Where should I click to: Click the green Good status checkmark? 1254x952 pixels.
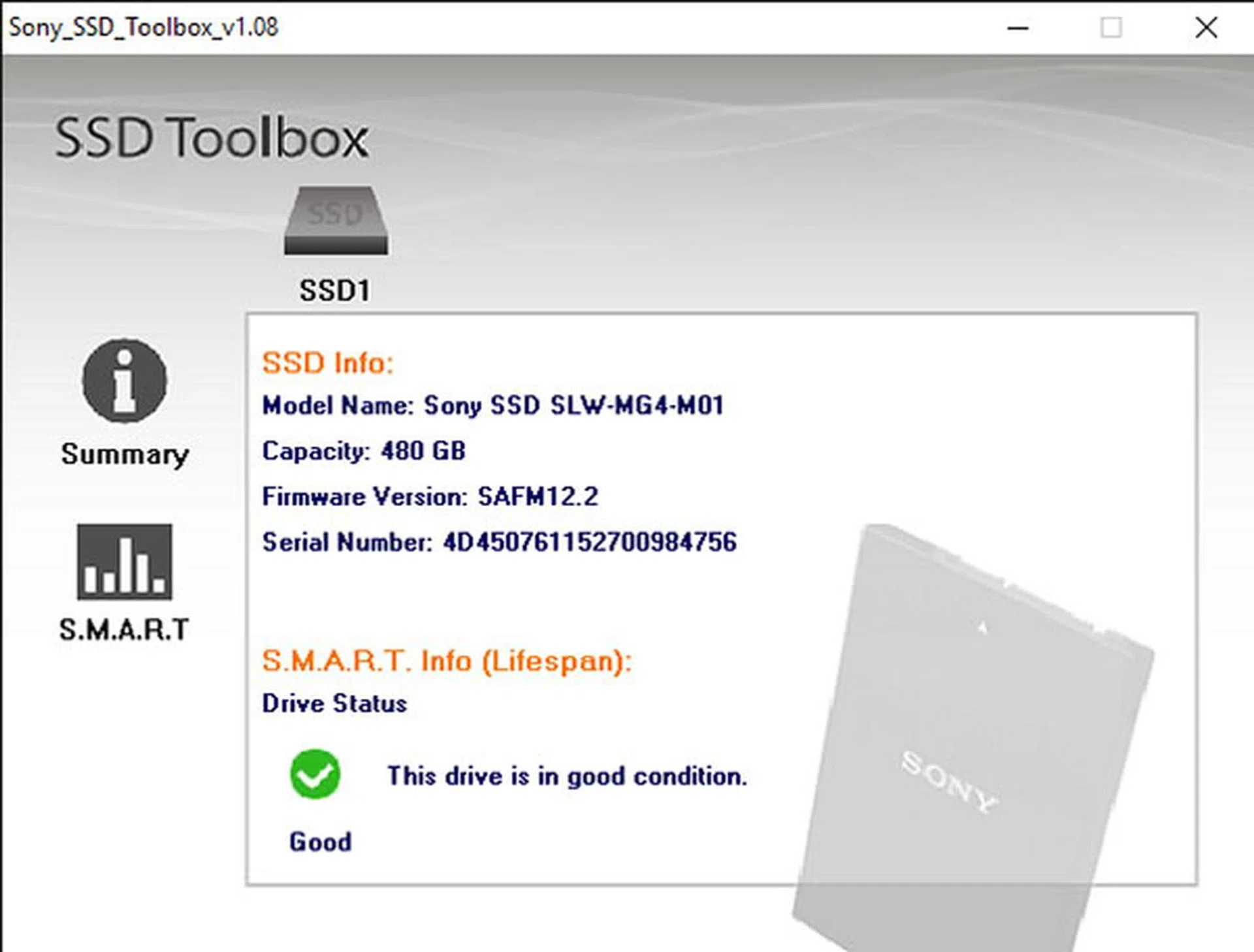click(x=315, y=774)
